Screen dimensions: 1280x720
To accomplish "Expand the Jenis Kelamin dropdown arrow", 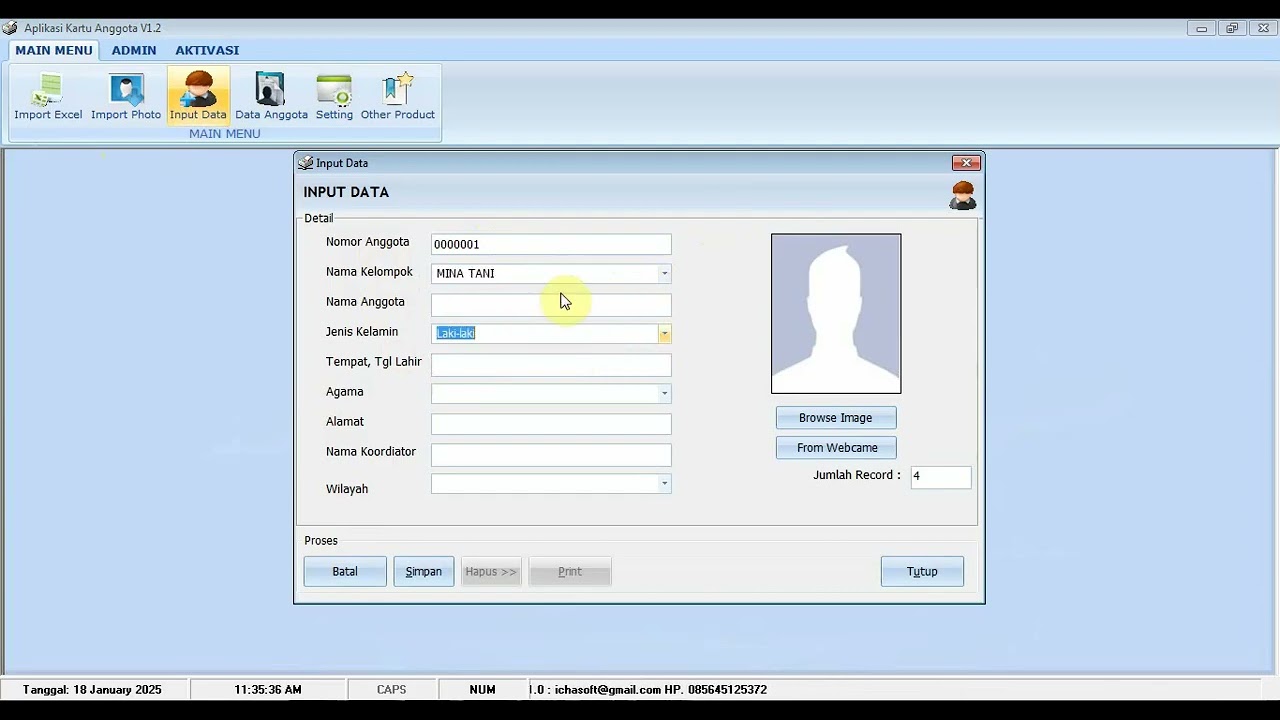I will tap(664, 333).
